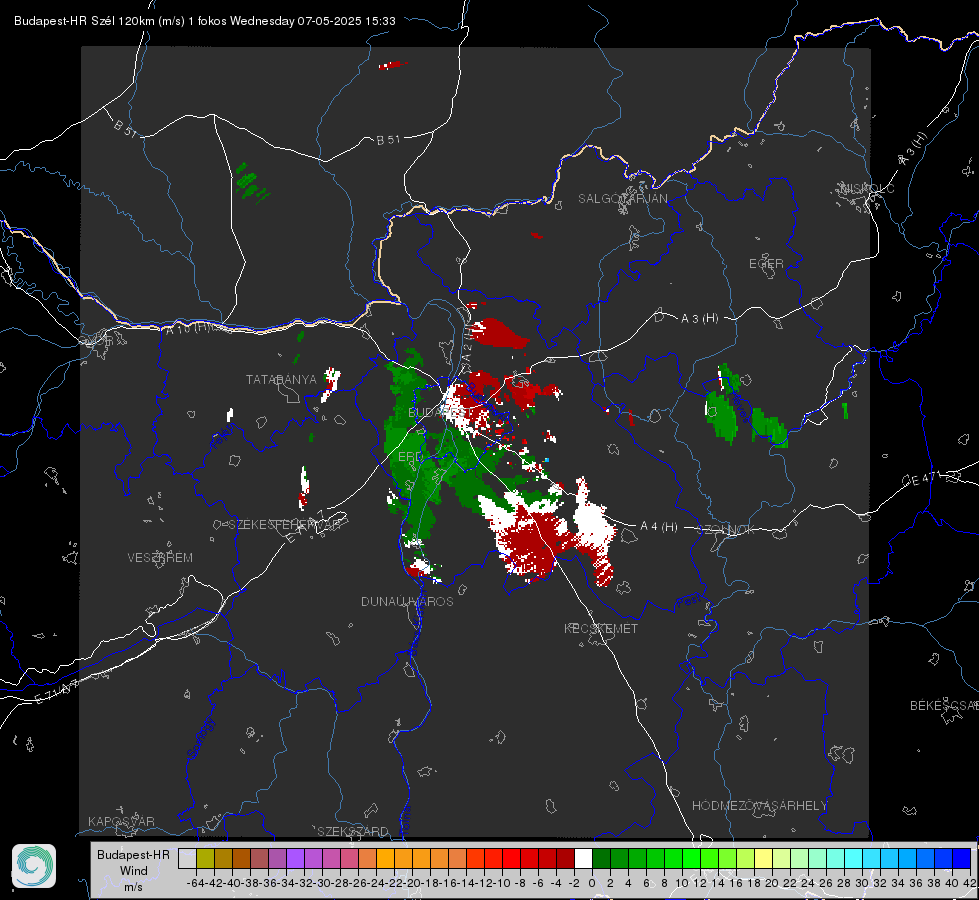Click the '-64' value on the legend scale
979x900 pixels.
(195, 883)
